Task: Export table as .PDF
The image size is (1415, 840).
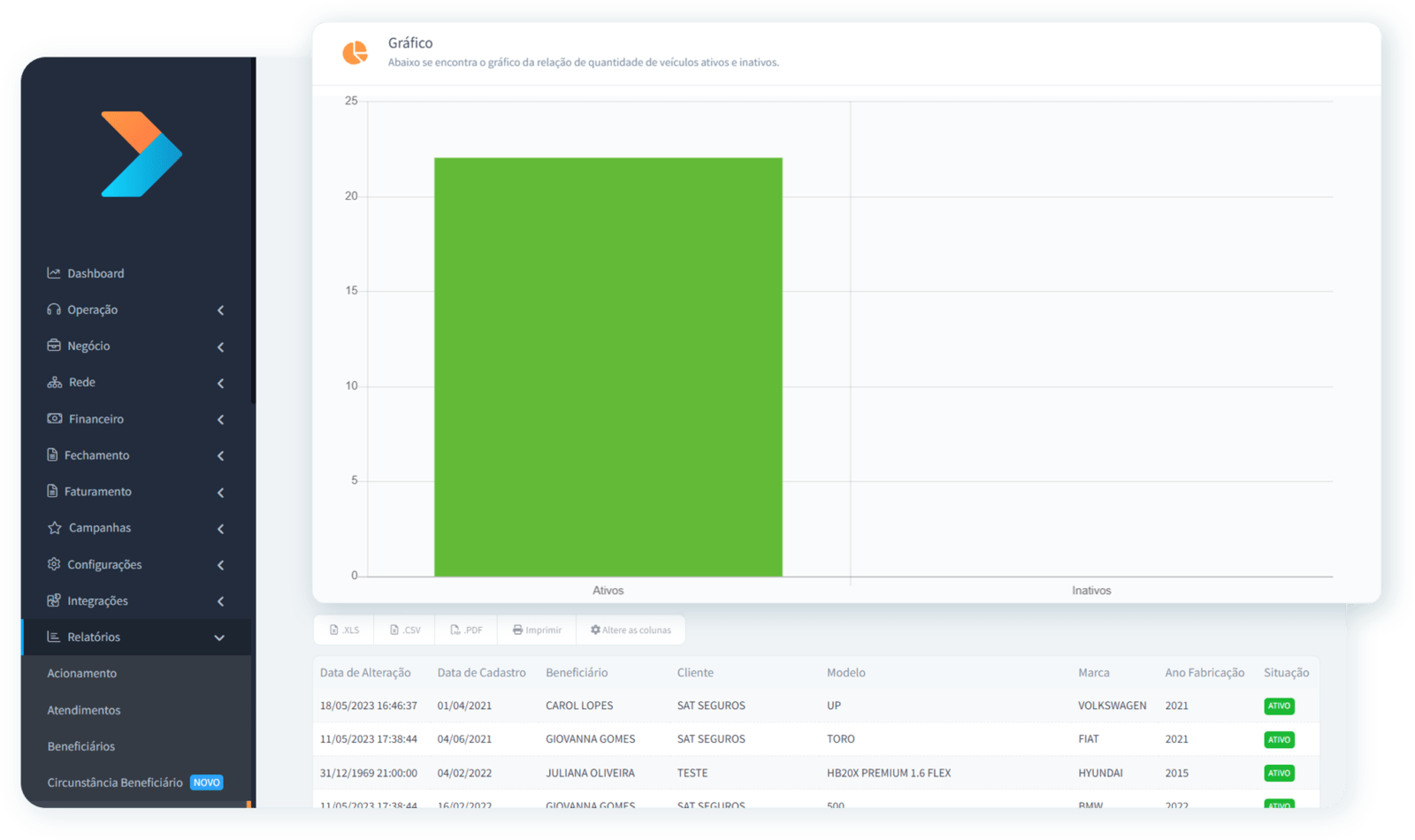Action: tap(466, 630)
